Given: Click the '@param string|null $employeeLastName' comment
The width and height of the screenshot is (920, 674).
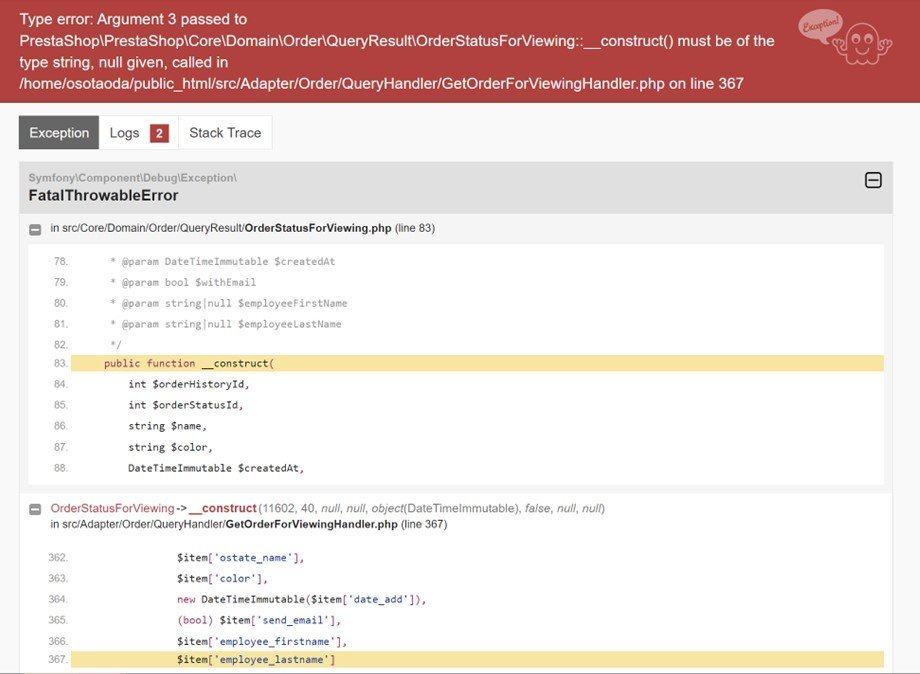Looking at the screenshot, I should click(226, 324).
